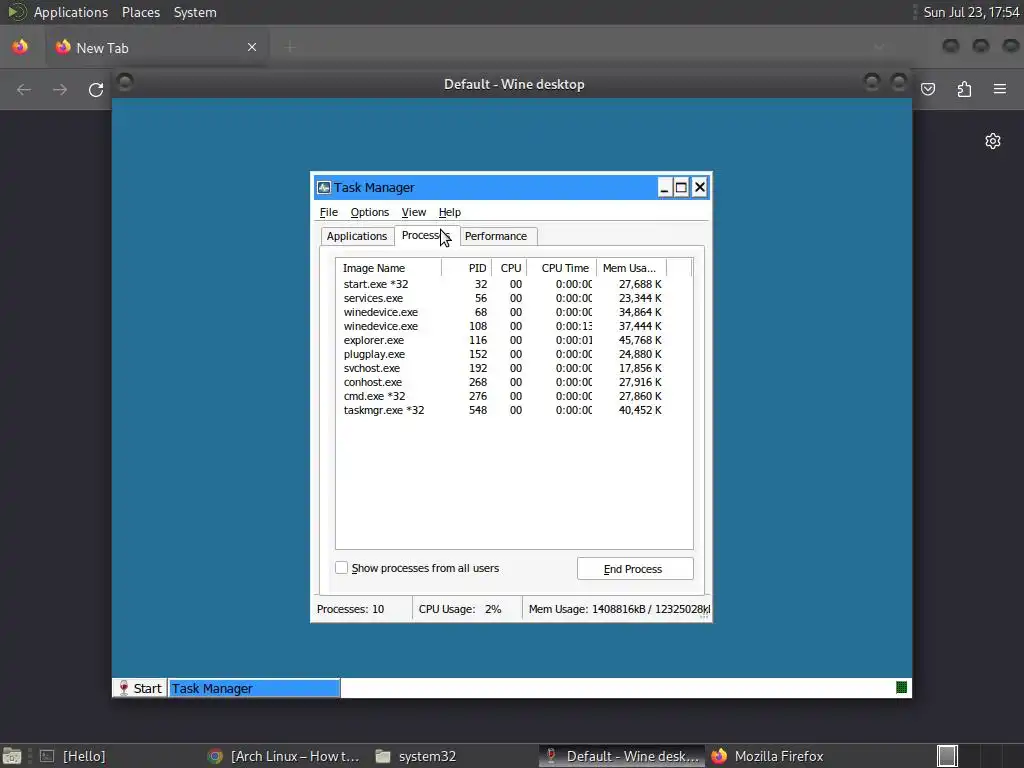Screen dimensions: 1024x768
Task: Select the New Tab tab in Firefox
Action: coord(157,47)
